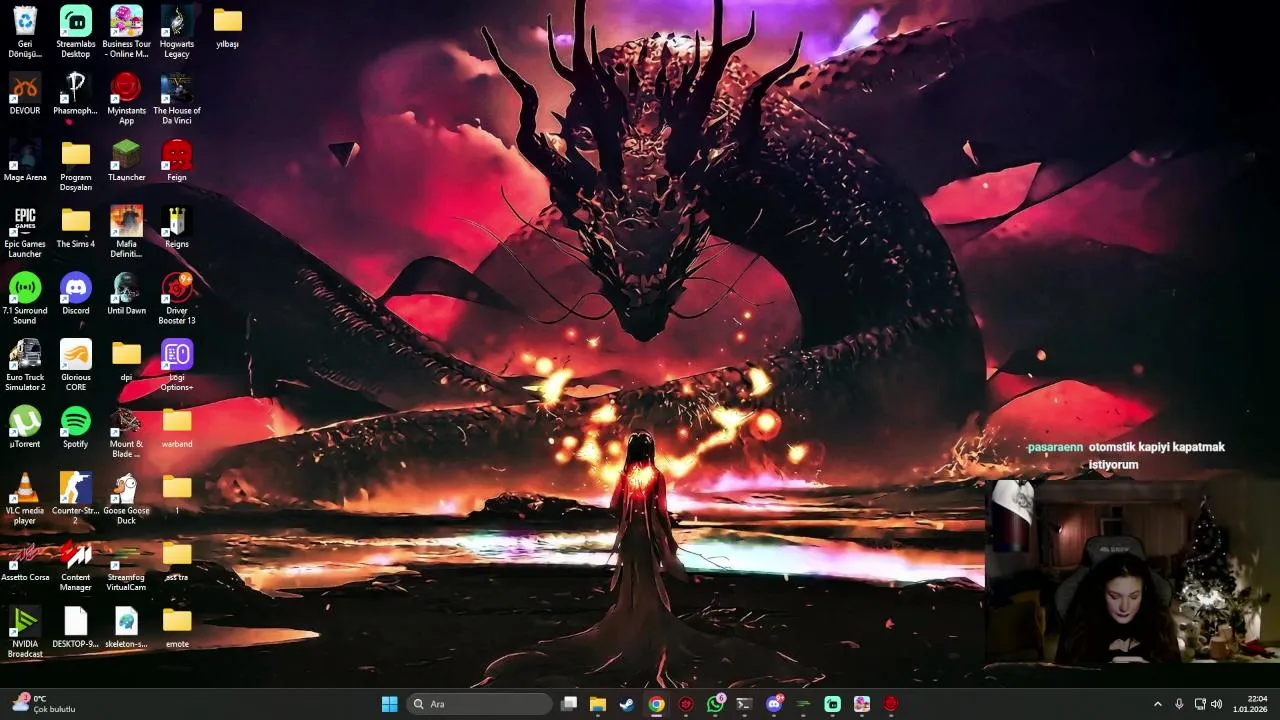This screenshot has width=1280, height=720.
Task: Select the warband folder
Action: (x=177, y=428)
